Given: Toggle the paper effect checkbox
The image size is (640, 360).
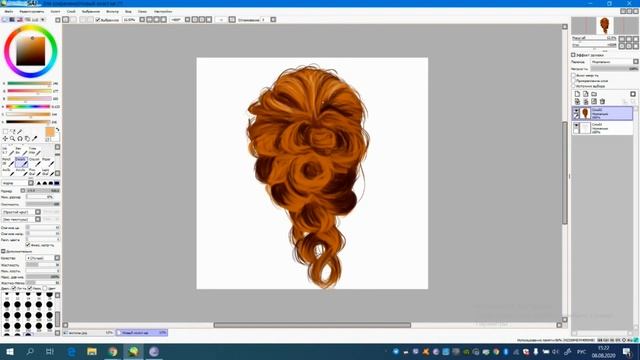Looking at the screenshot, I should (573, 55).
